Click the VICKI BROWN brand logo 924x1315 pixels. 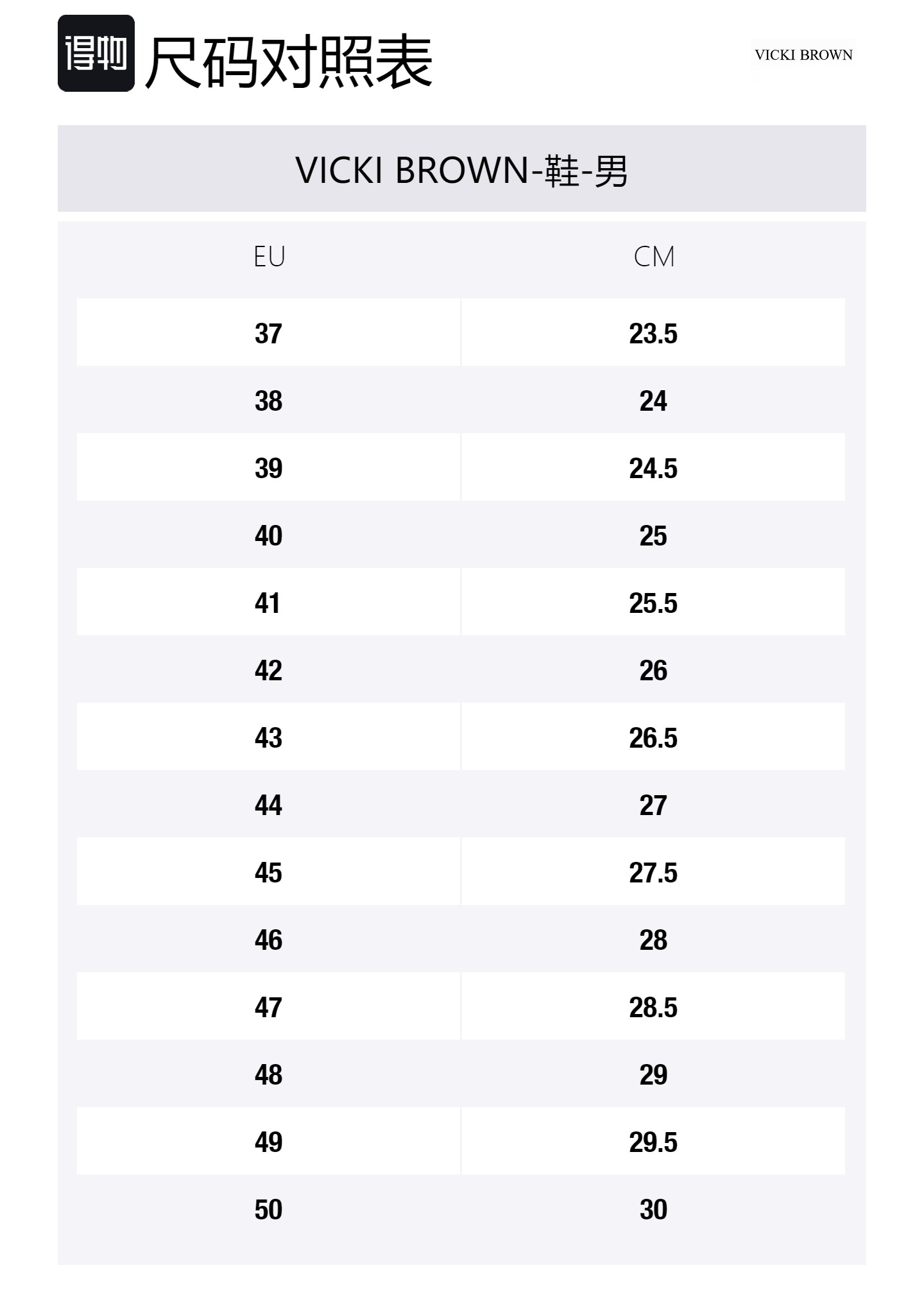(803, 55)
